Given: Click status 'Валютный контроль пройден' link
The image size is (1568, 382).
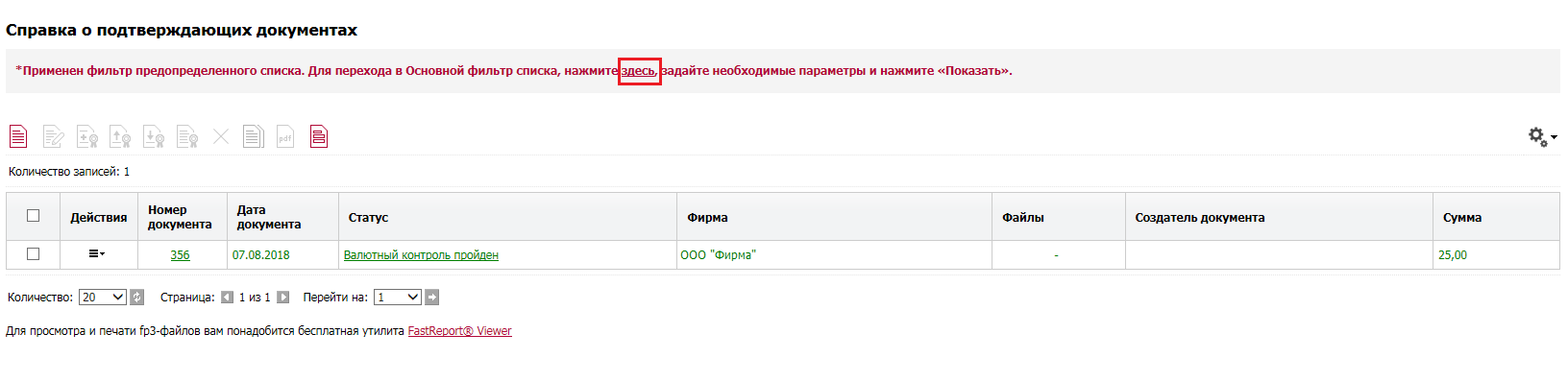Looking at the screenshot, I should click(421, 255).
